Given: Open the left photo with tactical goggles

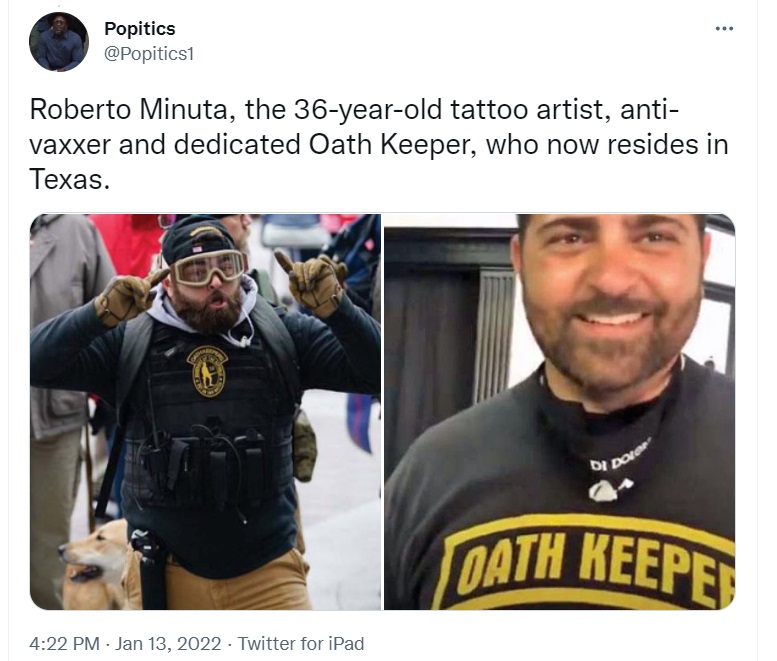Looking at the screenshot, I should 205,412.
